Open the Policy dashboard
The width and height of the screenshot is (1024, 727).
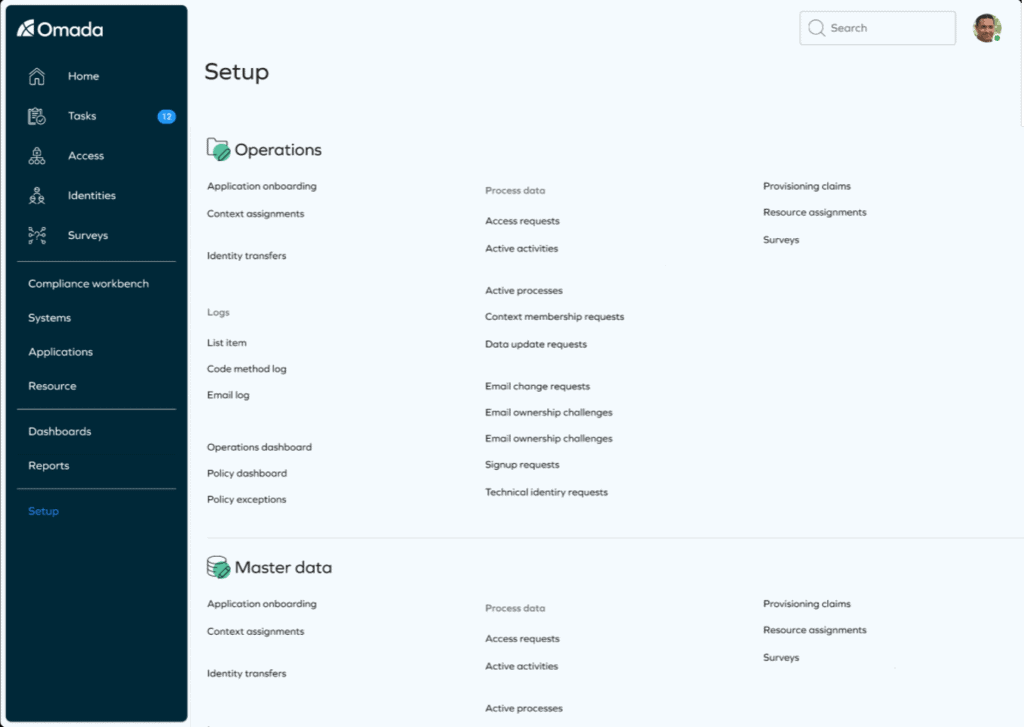[x=246, y=472]
